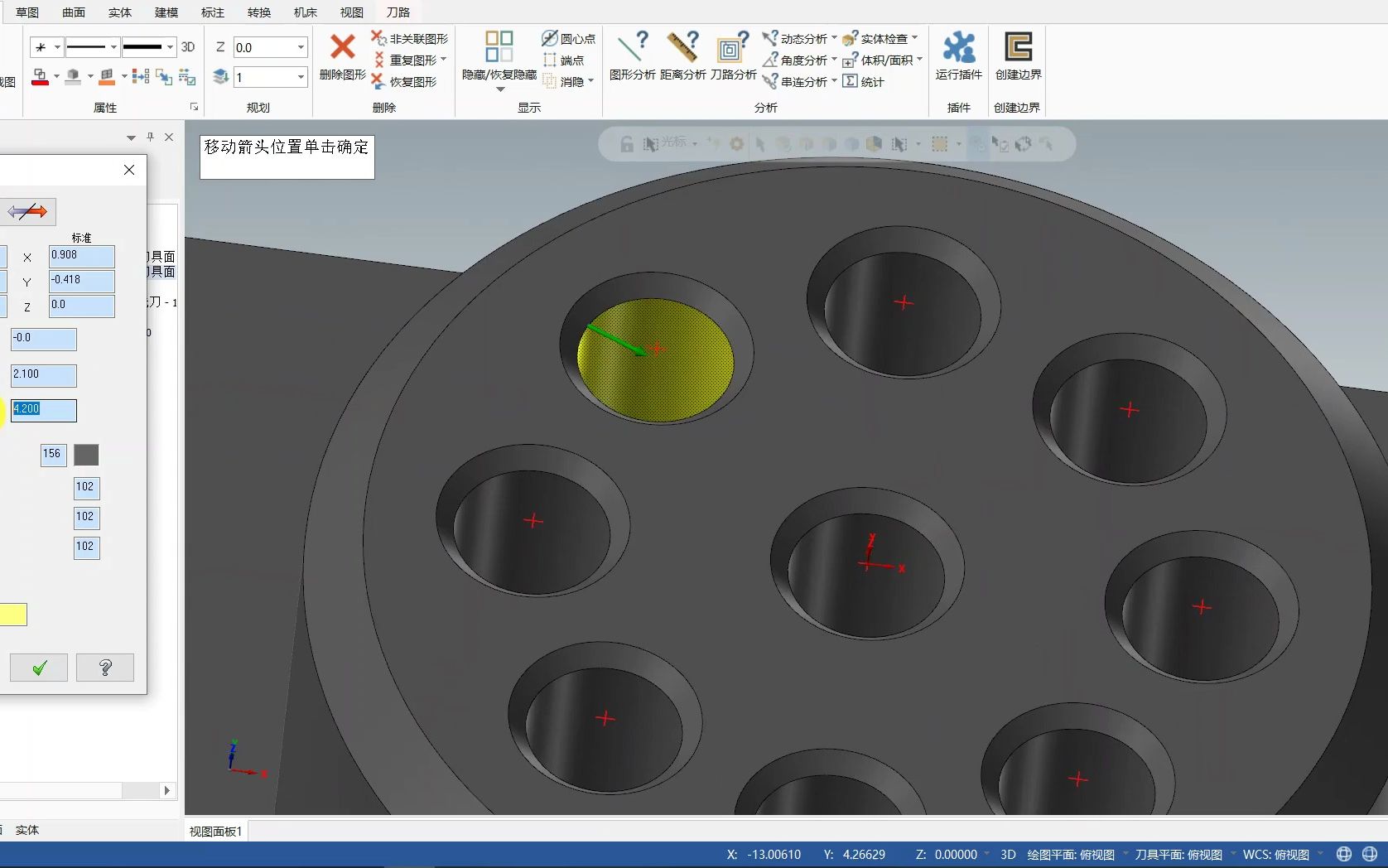The image size is (1388, 868).
Task: Click 刀具平面: 俯视图 in status bar
Action: click(x=1178, y=855)
